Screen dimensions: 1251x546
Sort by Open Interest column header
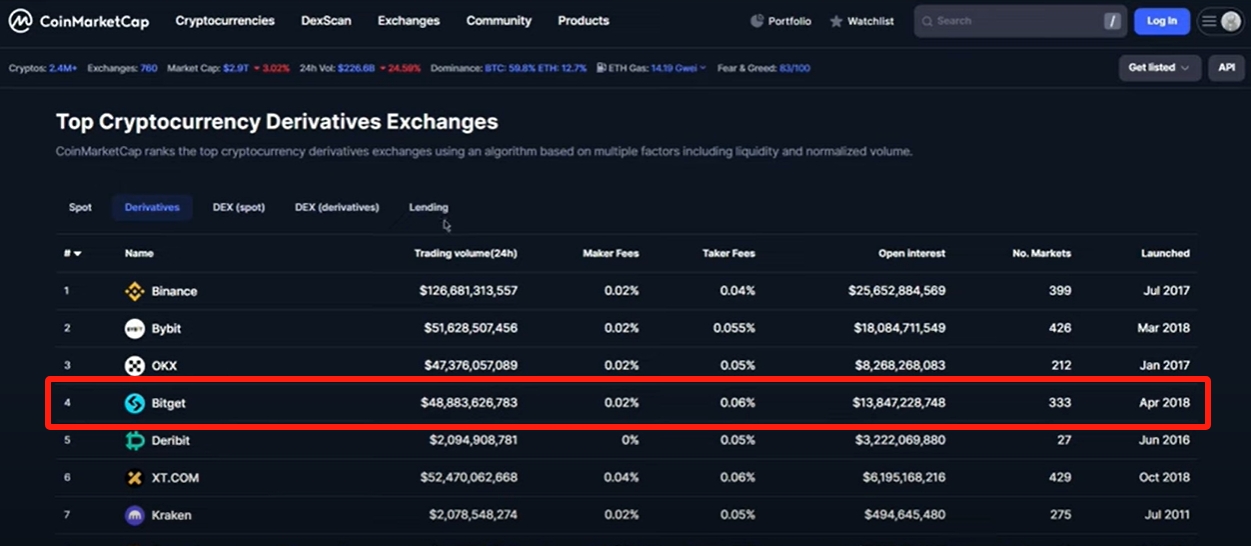(x=912, y=253)
